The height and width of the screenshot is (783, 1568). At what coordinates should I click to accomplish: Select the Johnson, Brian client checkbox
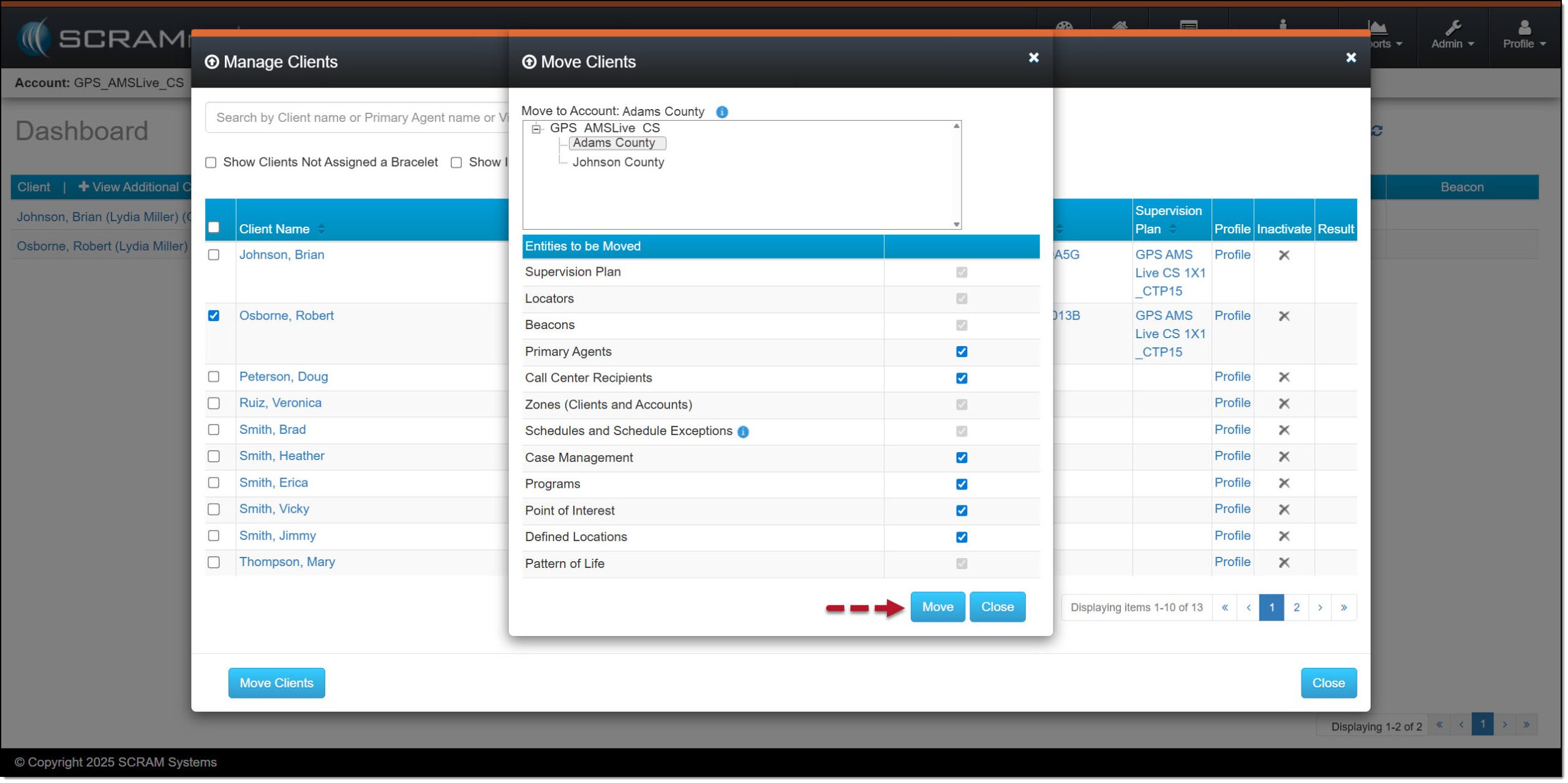pyautogui.click(x=214, y=255)
